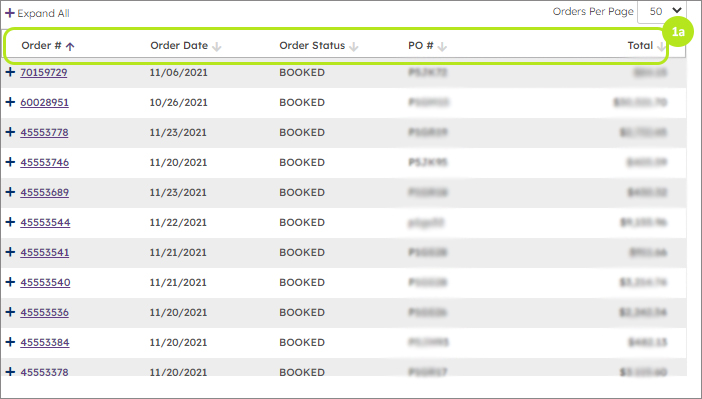
Task: Open order link 45553384
Action: coord(45,343)
